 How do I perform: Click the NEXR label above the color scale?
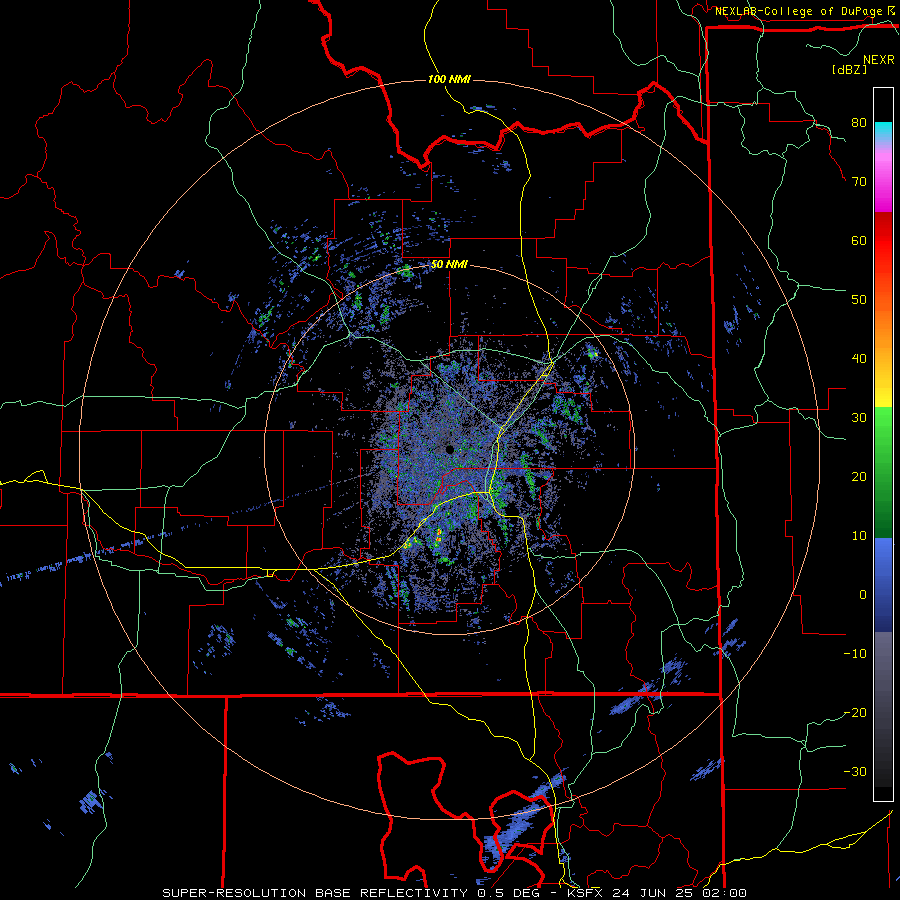(879, 60)
